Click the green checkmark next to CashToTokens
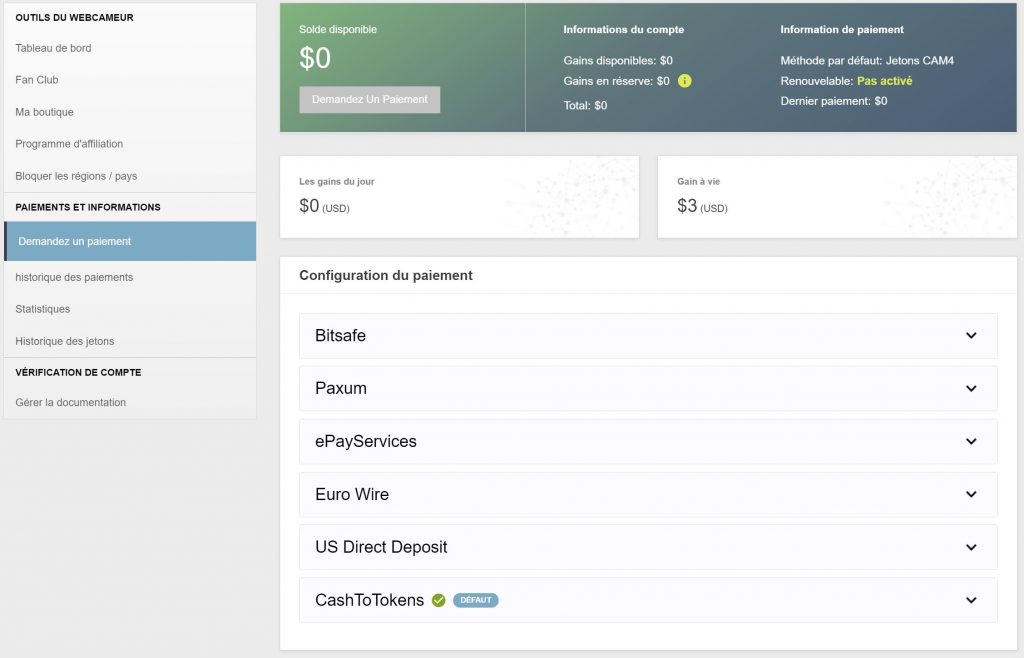This screenshot has width=1024, height=658. 438,600
